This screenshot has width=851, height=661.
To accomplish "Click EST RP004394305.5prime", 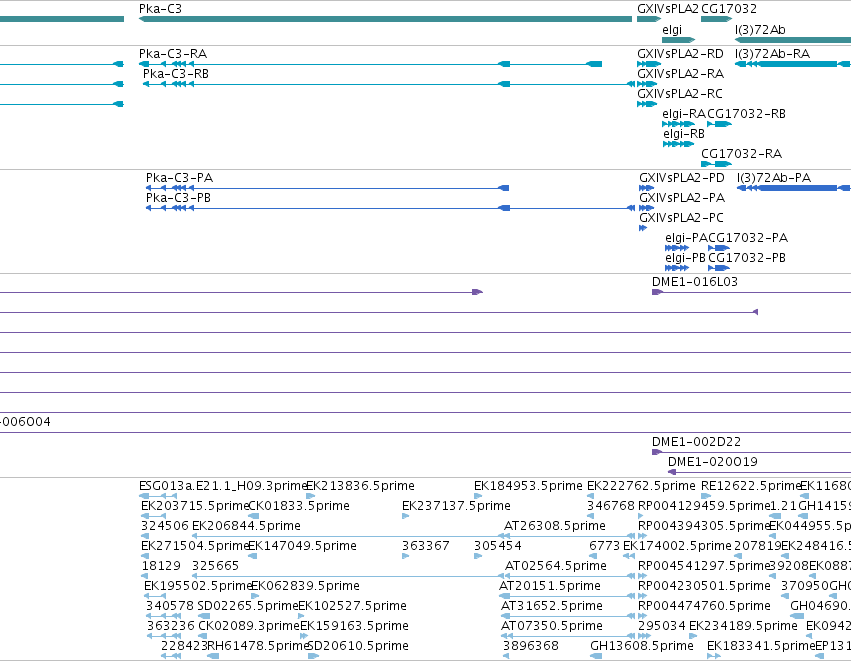I will point(643,536).
